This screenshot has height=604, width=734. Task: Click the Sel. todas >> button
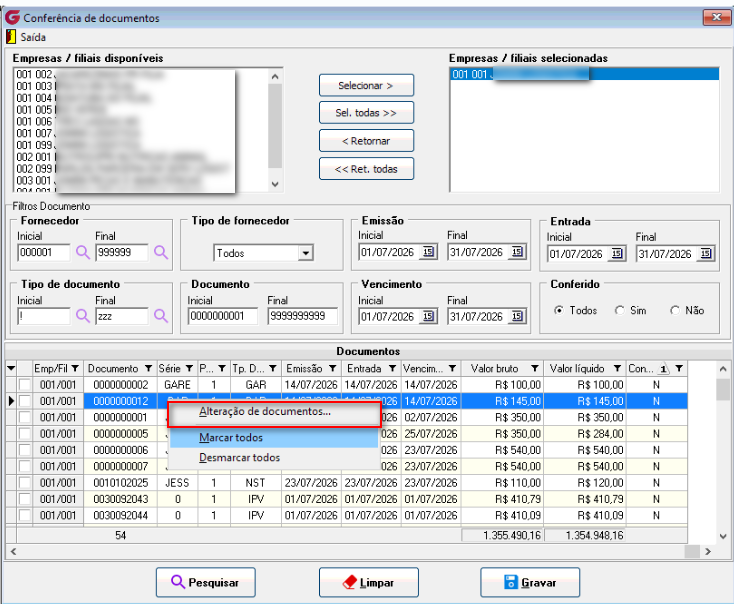(x=366, y=113)
